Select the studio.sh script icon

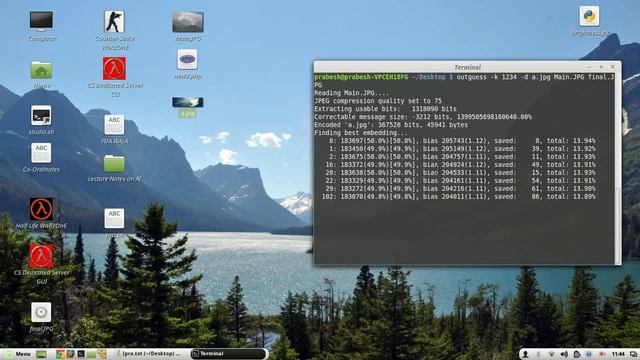[41, 116]
